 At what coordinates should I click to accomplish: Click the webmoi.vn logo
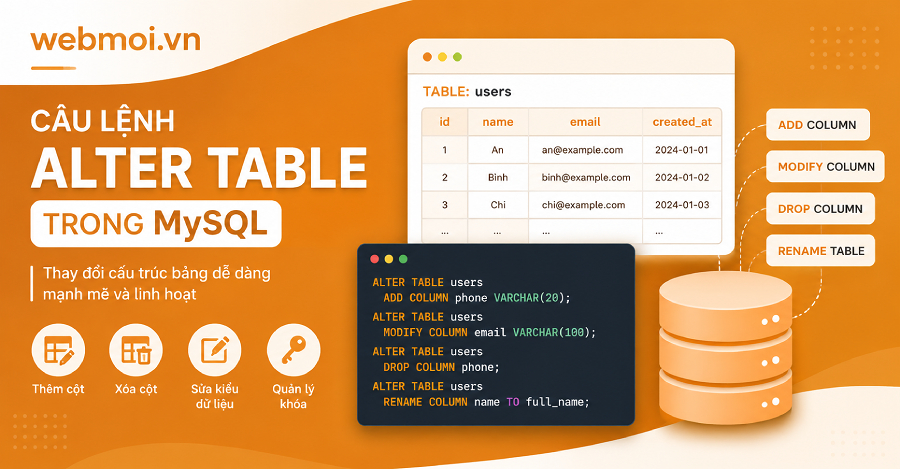[115, 40]
